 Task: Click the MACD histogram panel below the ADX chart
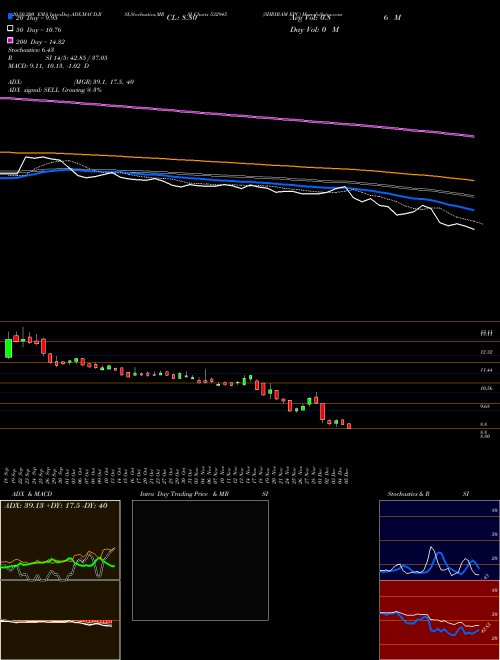click(60, 620)
